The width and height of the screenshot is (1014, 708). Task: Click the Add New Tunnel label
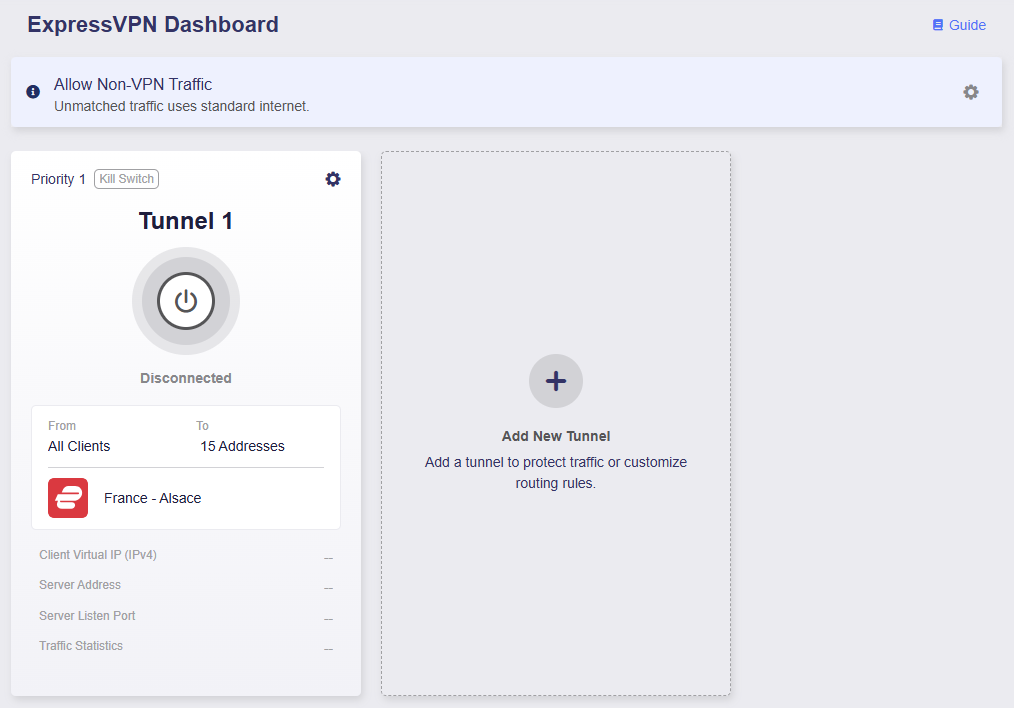[x=556, y=436]
